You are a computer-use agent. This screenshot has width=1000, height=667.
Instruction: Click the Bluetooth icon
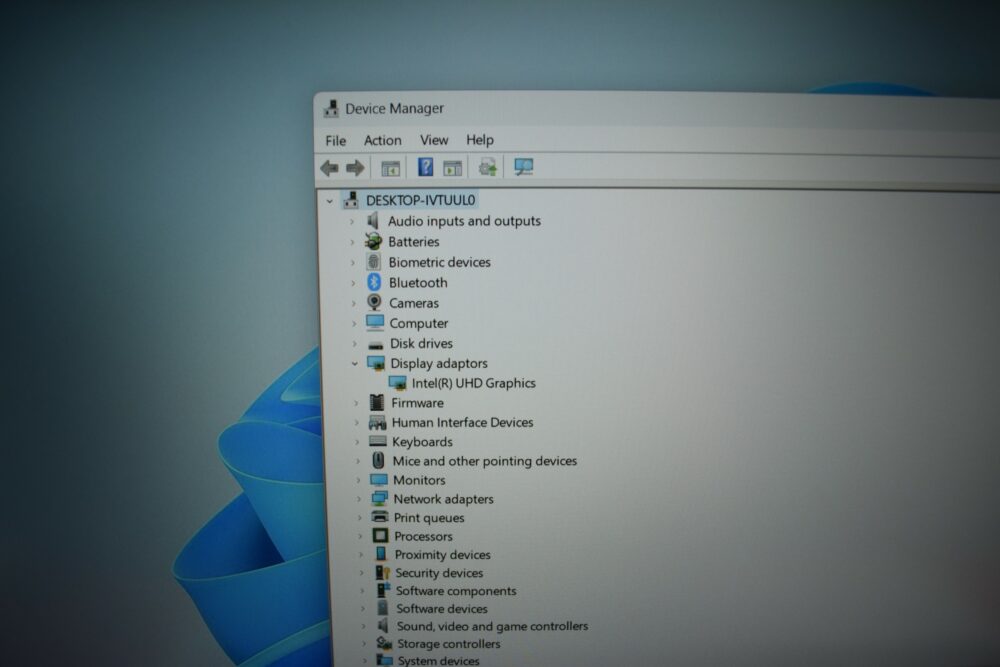tap(374, 282)
